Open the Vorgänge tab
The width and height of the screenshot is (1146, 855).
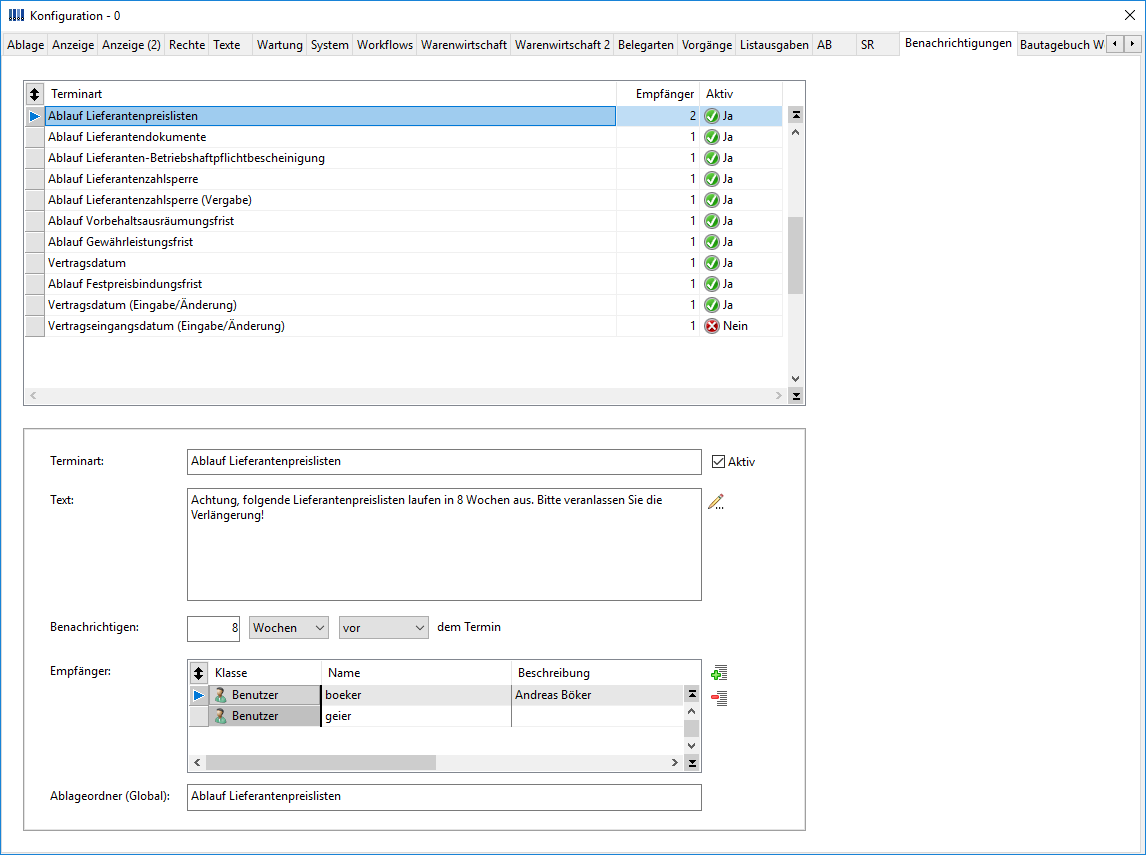point(707,45)
